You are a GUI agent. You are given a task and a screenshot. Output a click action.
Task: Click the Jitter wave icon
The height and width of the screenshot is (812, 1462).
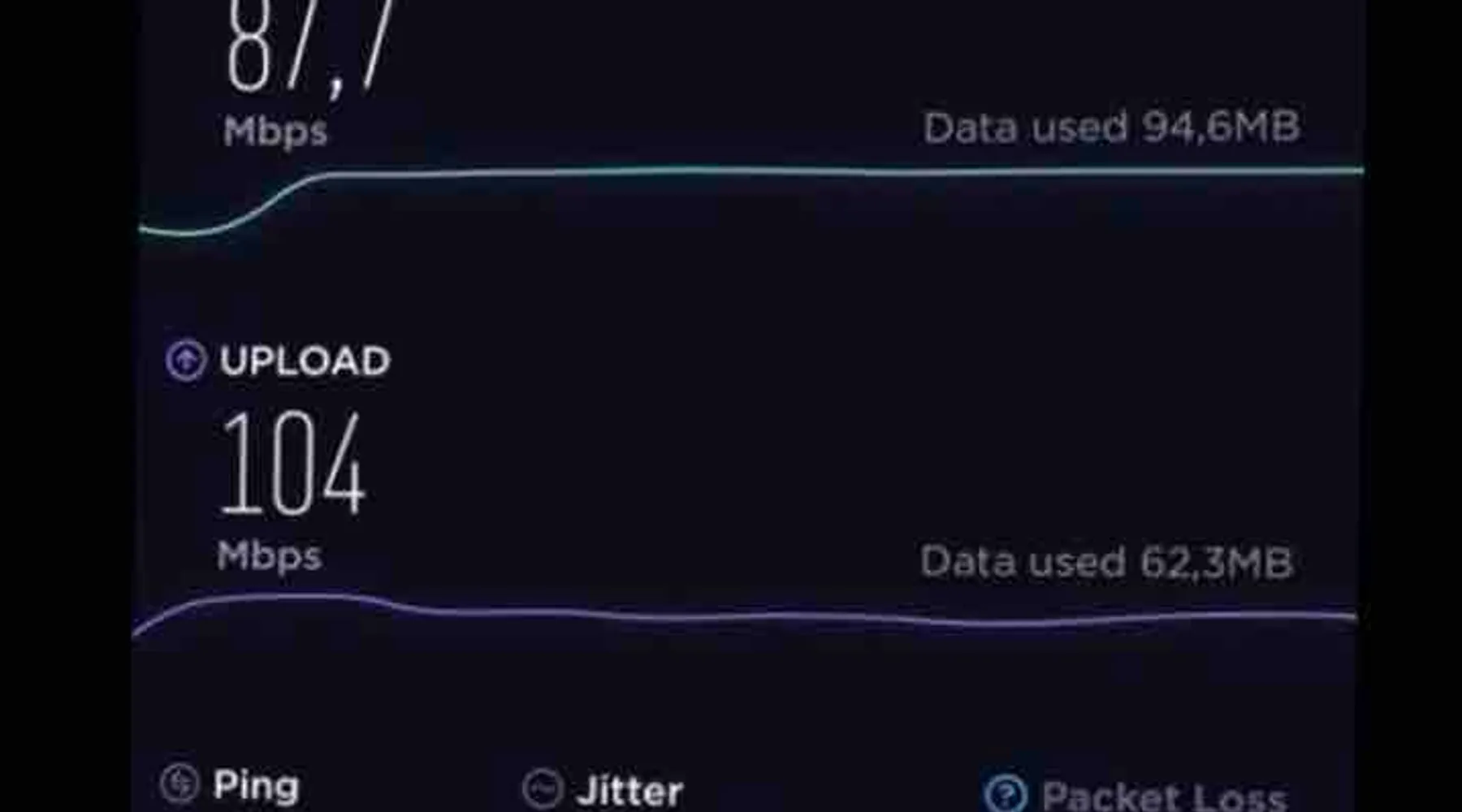pos(543,788)
